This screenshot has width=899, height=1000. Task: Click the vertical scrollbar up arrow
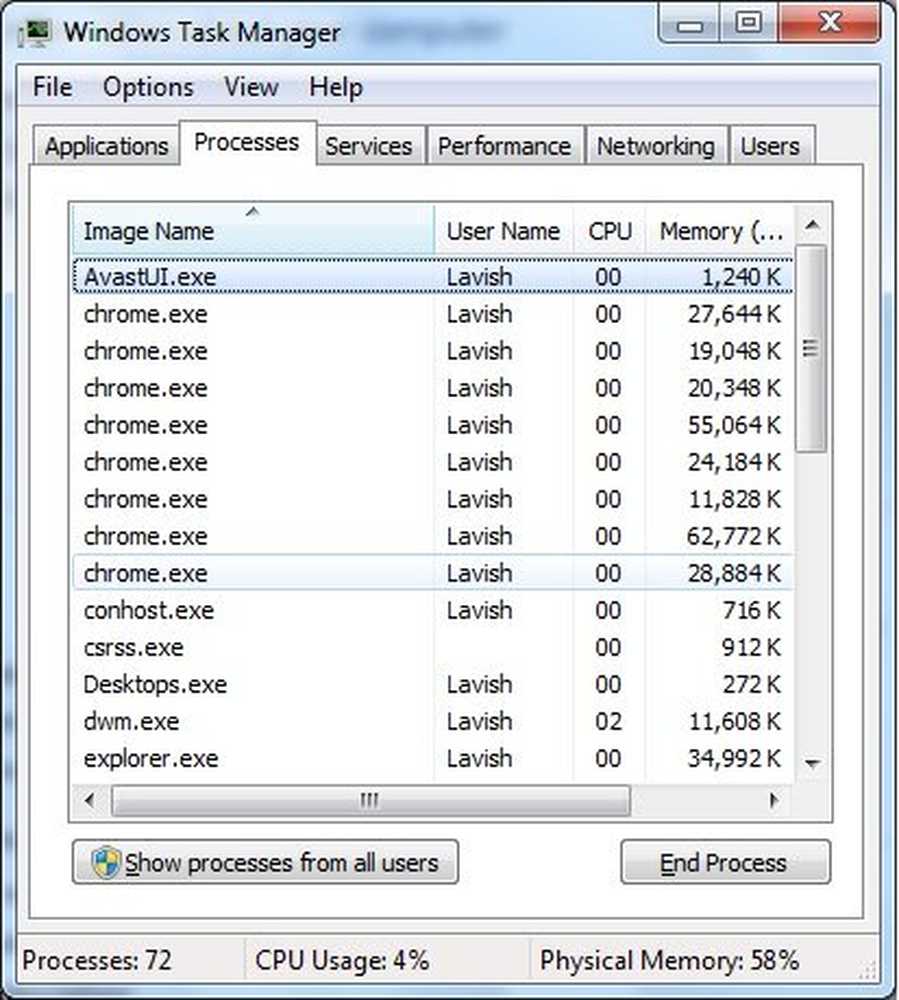[x=812, y=224]
